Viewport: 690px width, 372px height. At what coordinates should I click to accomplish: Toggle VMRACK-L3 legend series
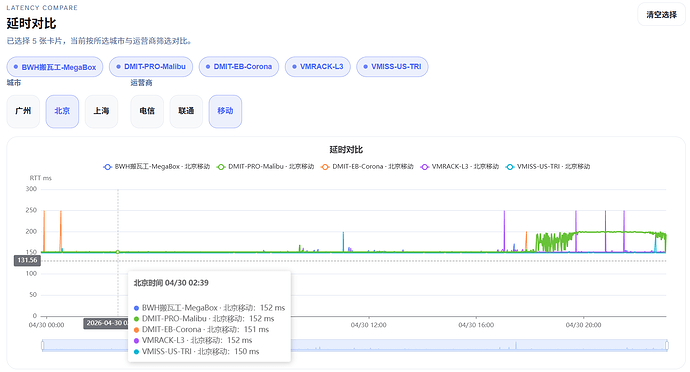tap(459, 167)
